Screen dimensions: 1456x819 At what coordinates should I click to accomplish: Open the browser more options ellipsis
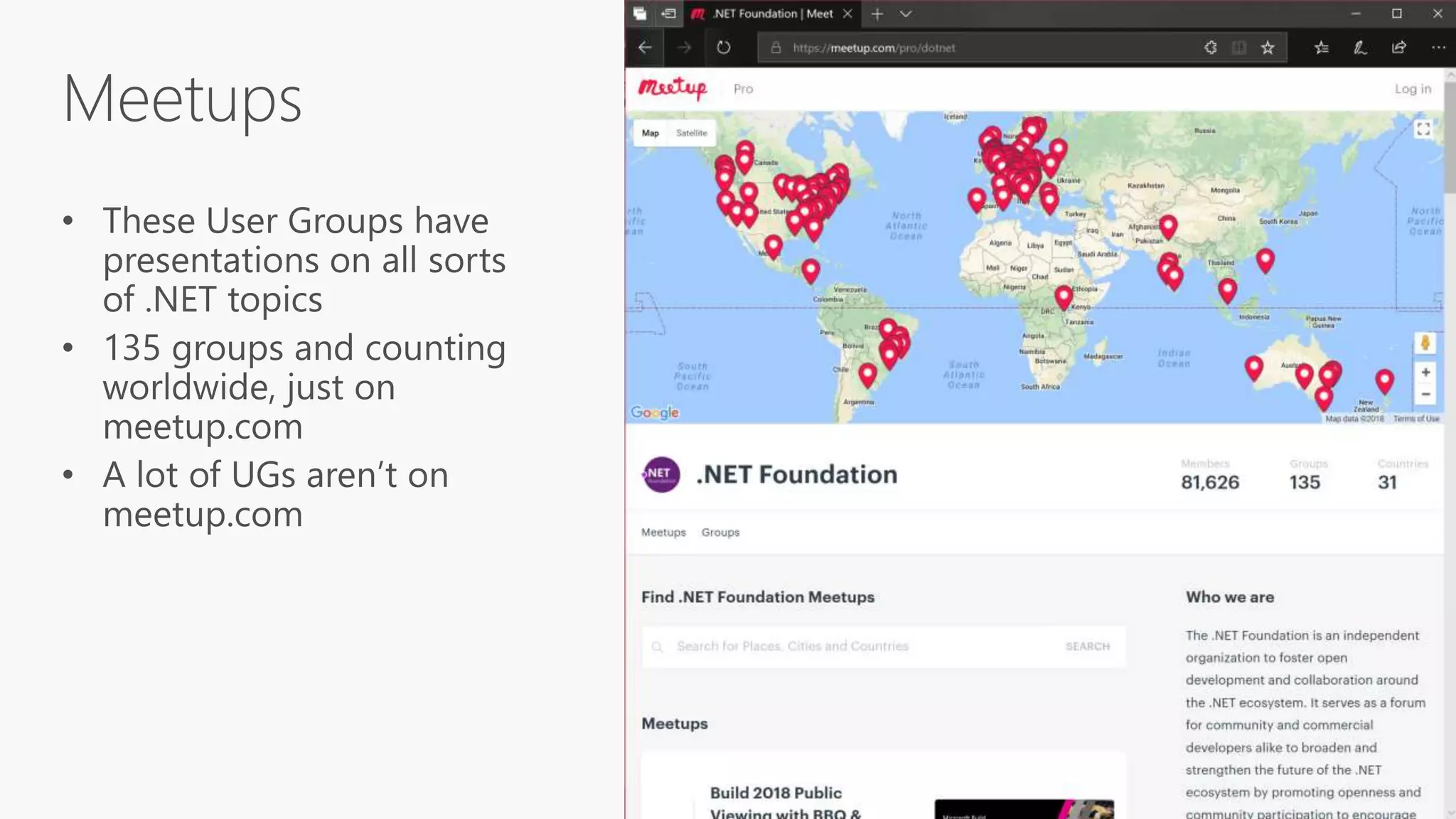coord(1438,48)
